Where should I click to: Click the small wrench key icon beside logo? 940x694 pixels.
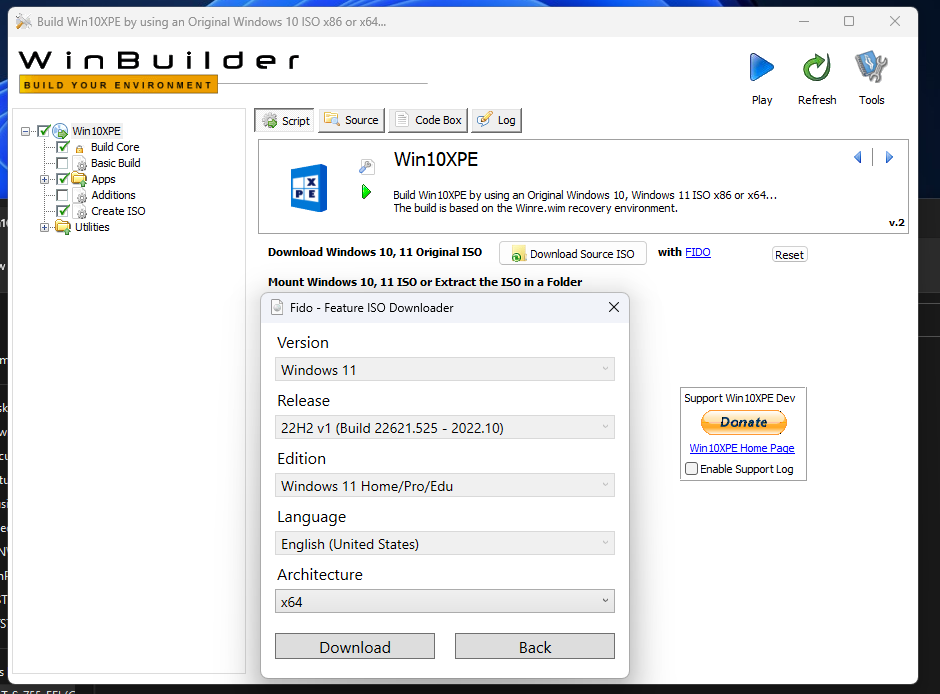[x=366, y=166]
